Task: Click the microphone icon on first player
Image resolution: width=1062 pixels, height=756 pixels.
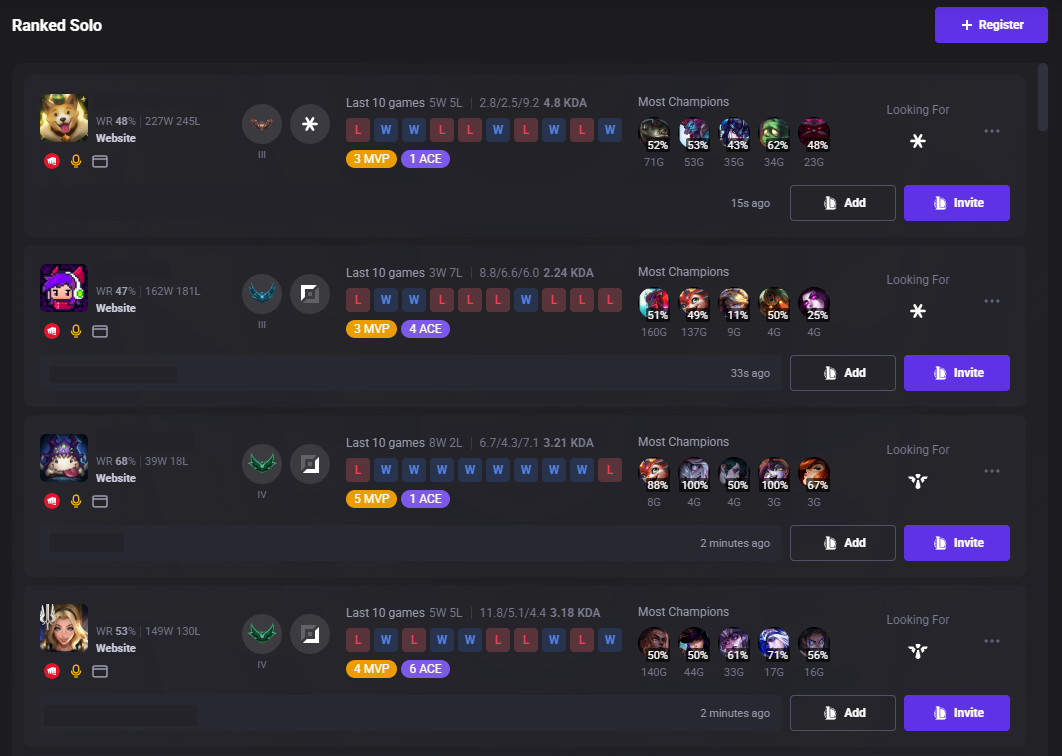Action: click(x=76, y=161)
